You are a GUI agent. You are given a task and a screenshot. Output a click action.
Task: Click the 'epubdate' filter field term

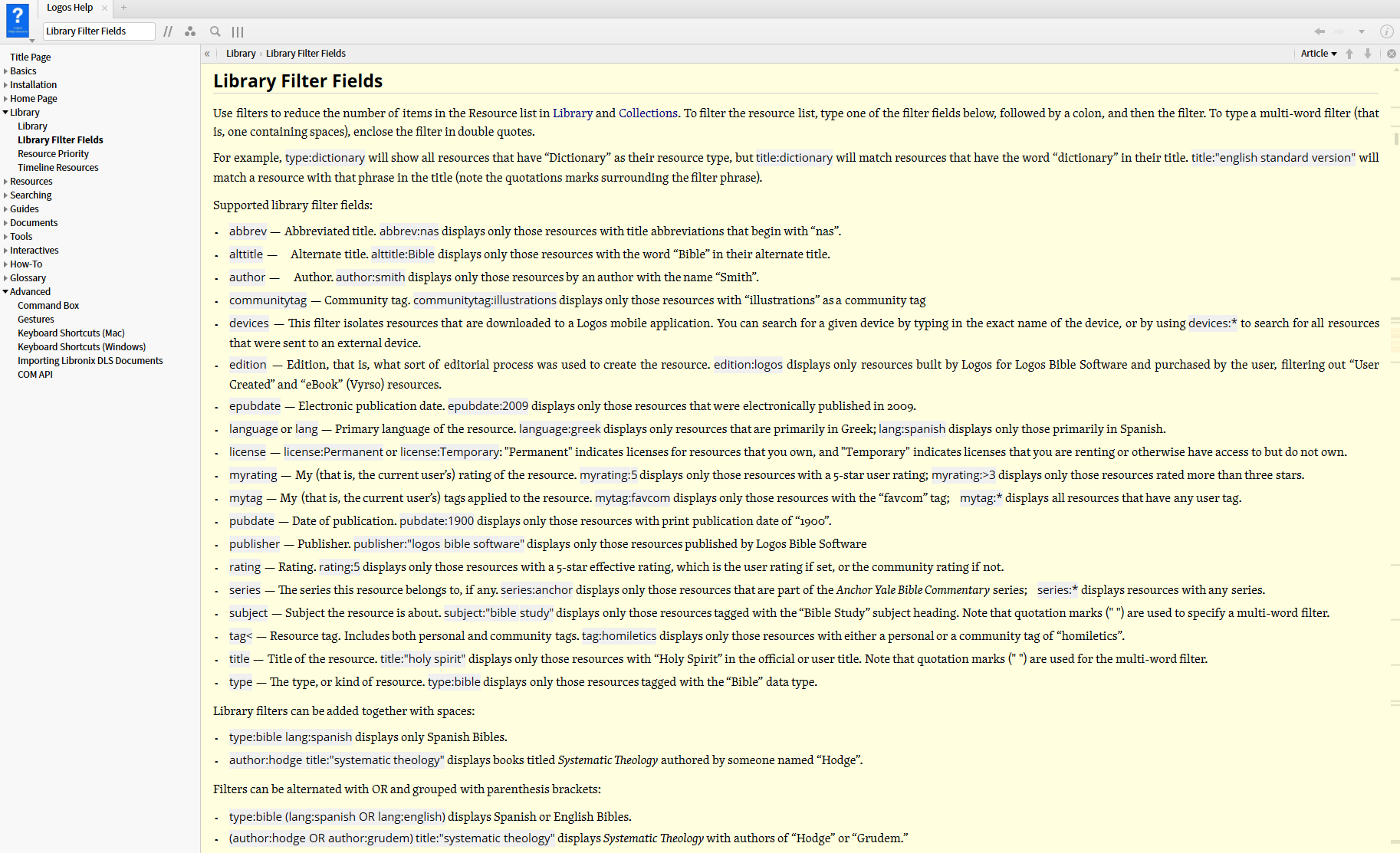point(255,406)
